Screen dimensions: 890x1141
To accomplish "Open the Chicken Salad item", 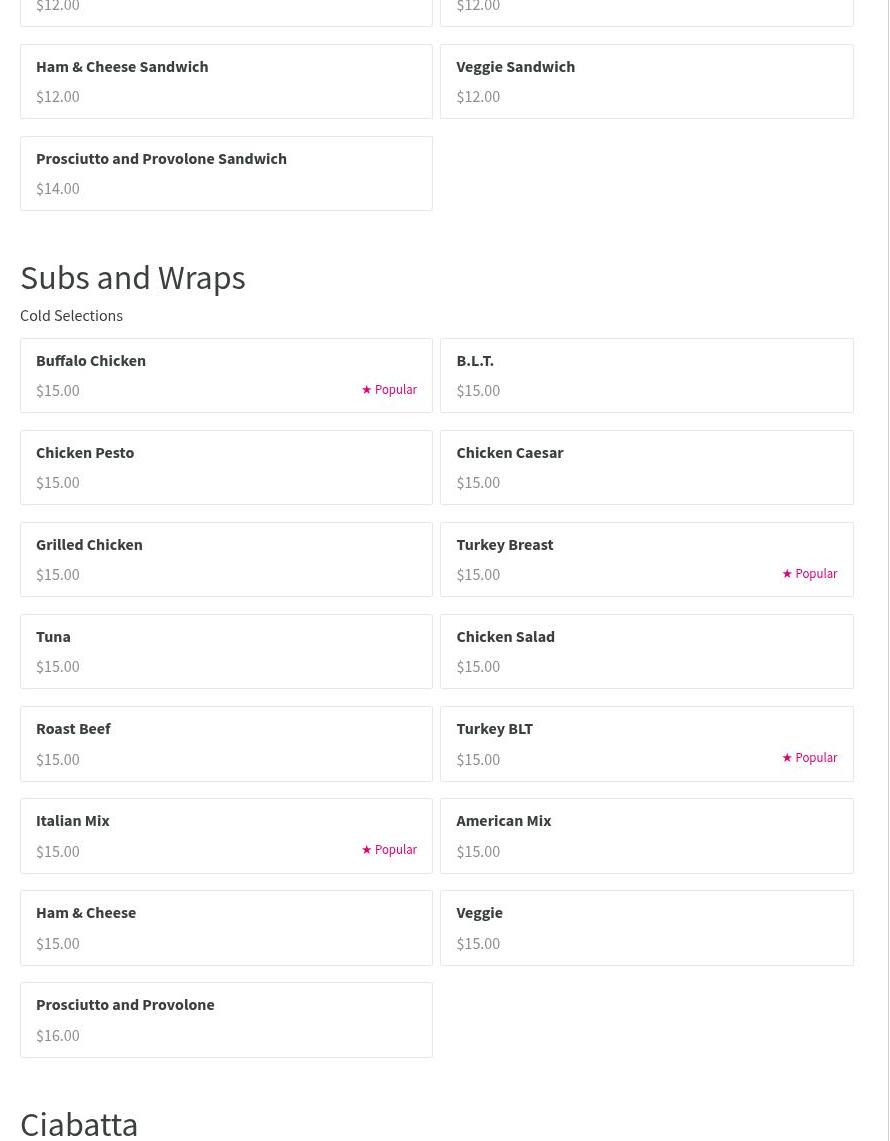I will point(646,651).
